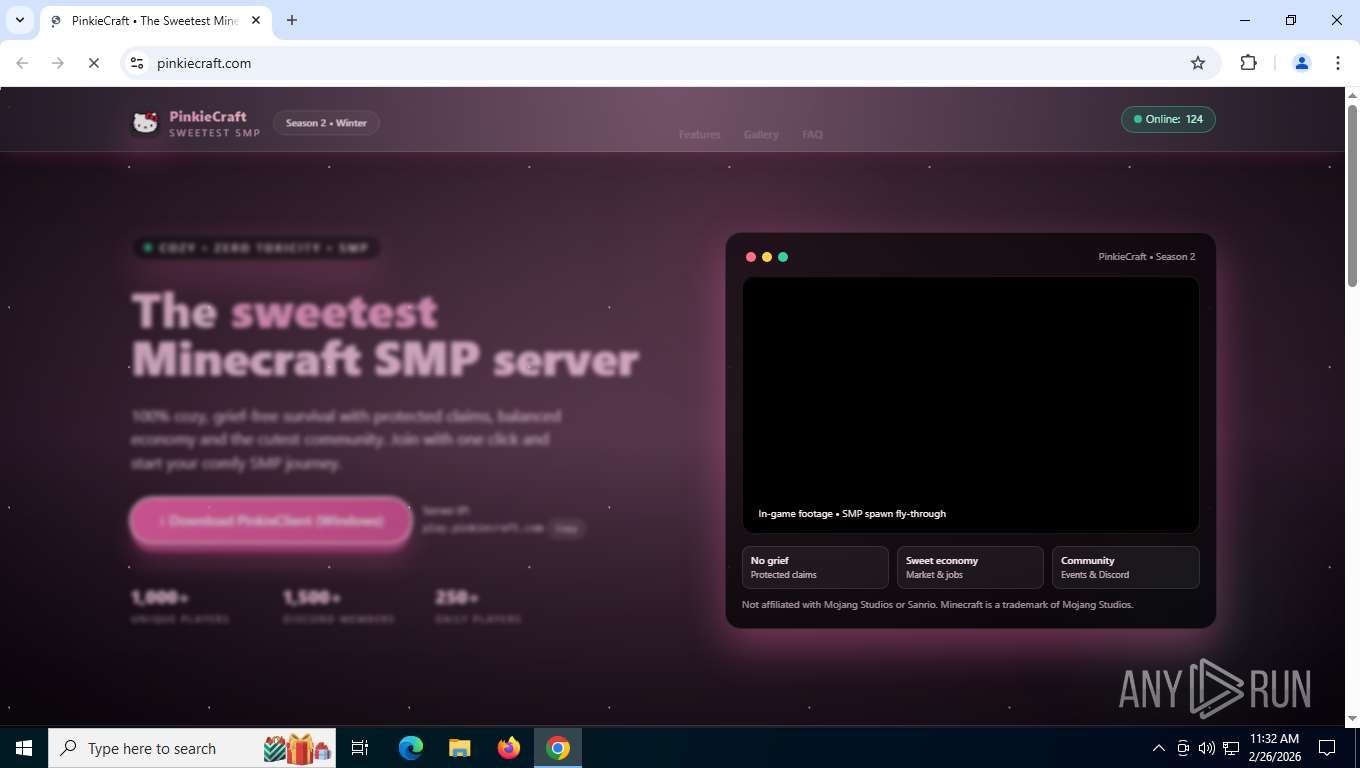Screen dimensions: 1360x768
Task: Open the FAQ navigation link
Action: [x=812, y=134]
